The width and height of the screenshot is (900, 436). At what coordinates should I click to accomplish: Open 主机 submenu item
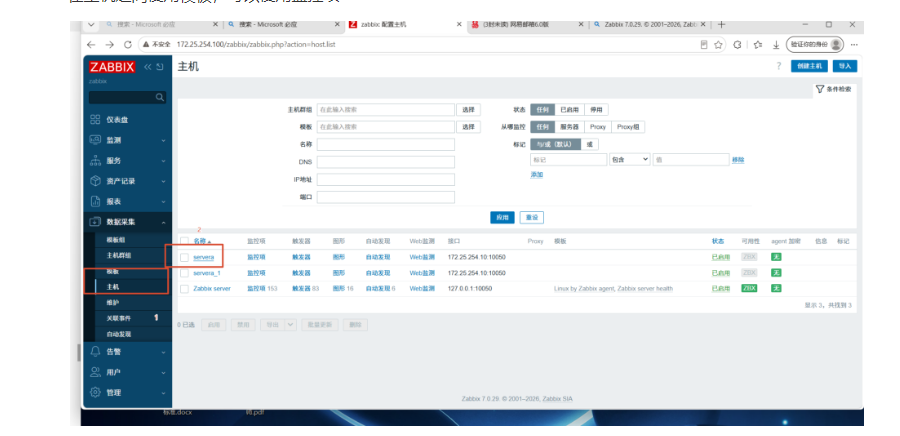point(113,286)
